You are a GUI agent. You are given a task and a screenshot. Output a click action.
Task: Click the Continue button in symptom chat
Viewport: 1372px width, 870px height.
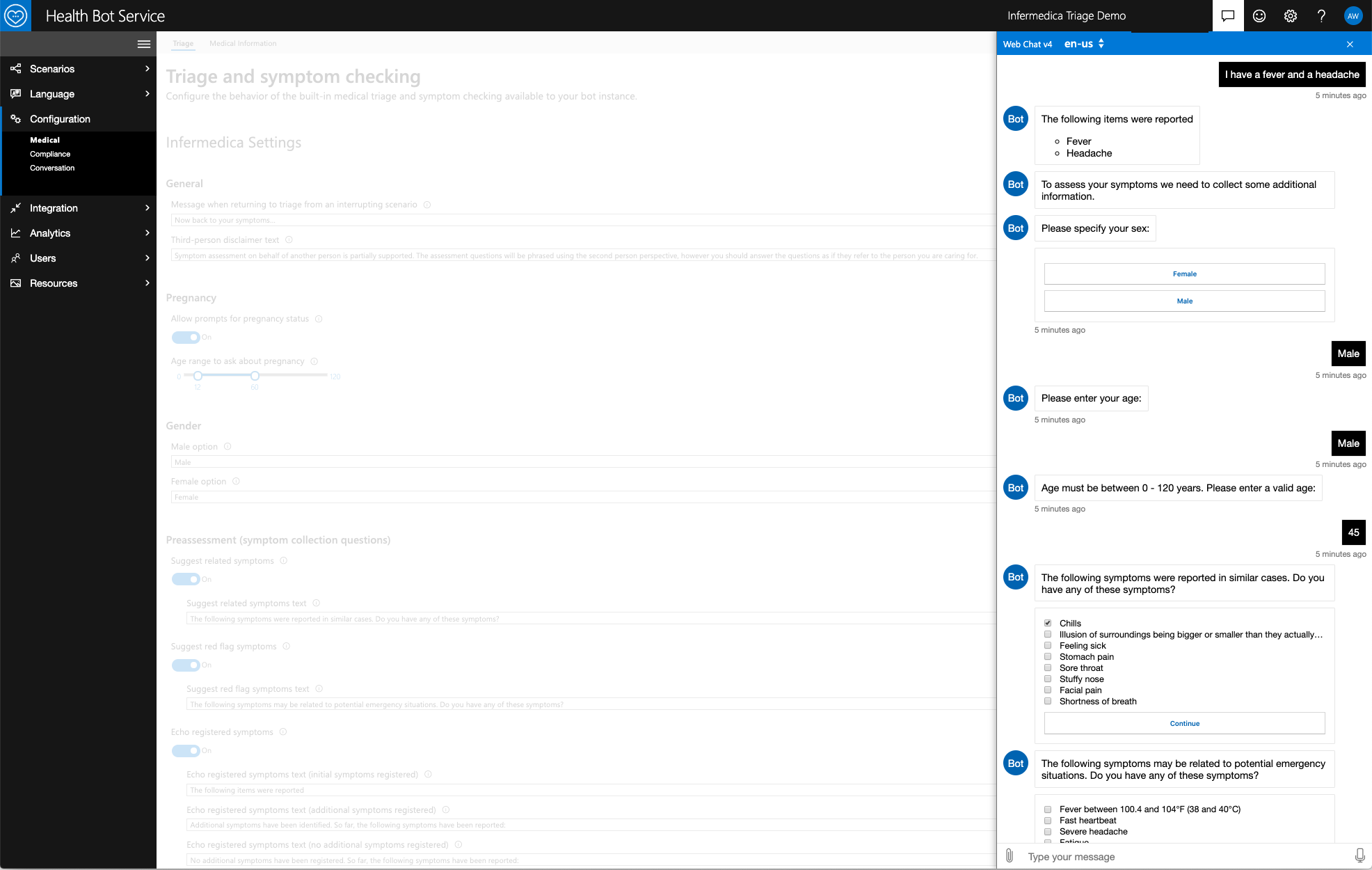coord(1184,723)
